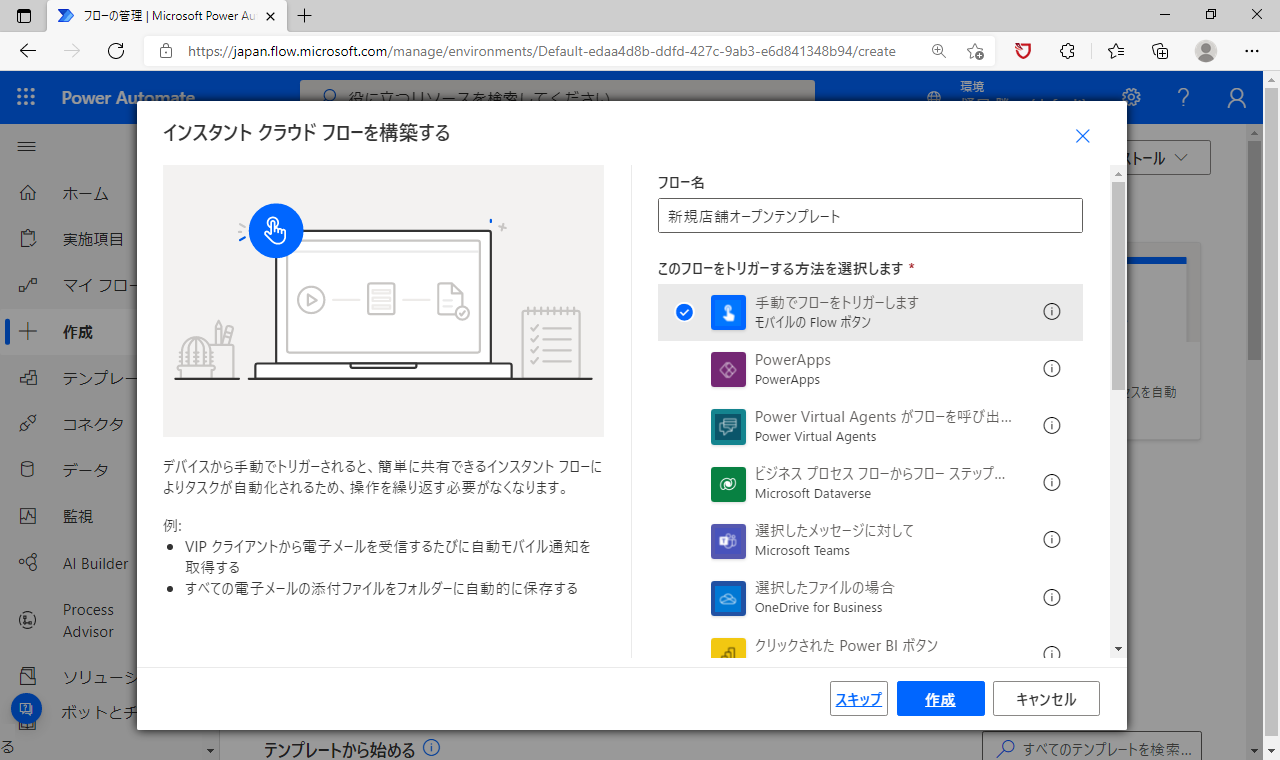Open Process Advisor in the sidebar
The image size is (1280, 760).
(x=88, y=620)
